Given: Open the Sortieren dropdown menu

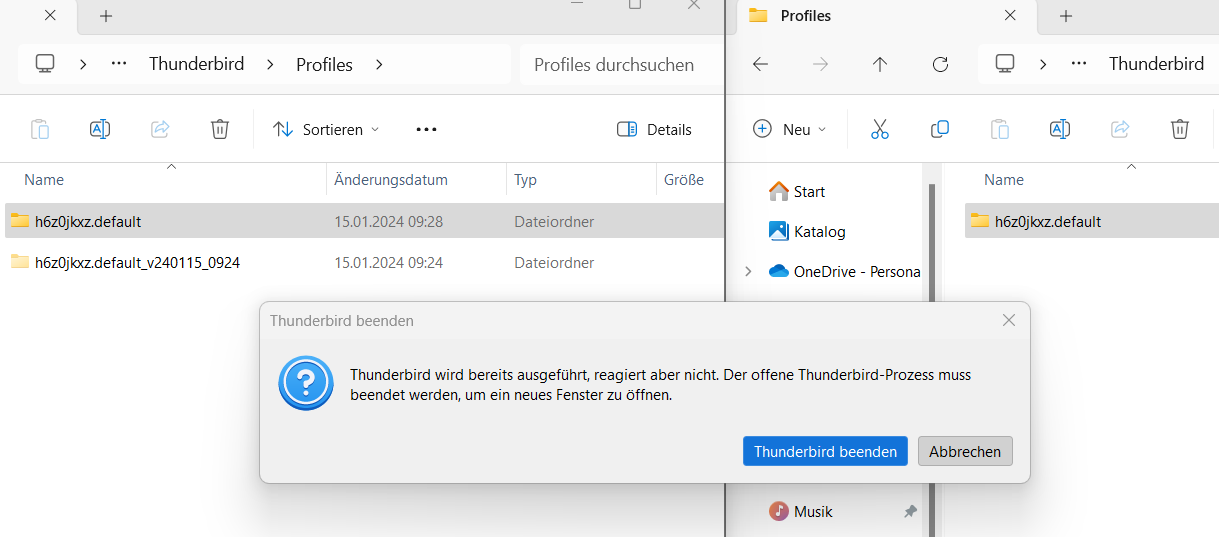Looking at the screenshot, I should tap(327, 129).
